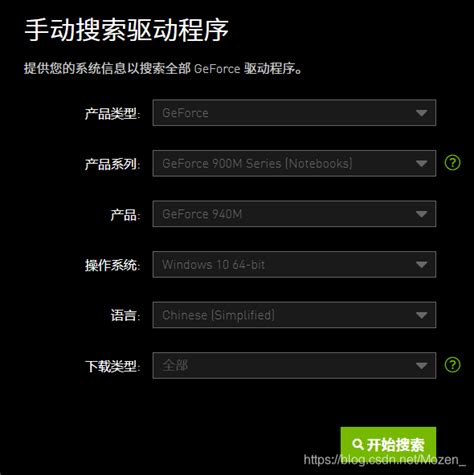This screenshot has width=474, height=475.
Task: Click the 下载类型 field label
Action: pyautogui.click(x=112, y=366)
